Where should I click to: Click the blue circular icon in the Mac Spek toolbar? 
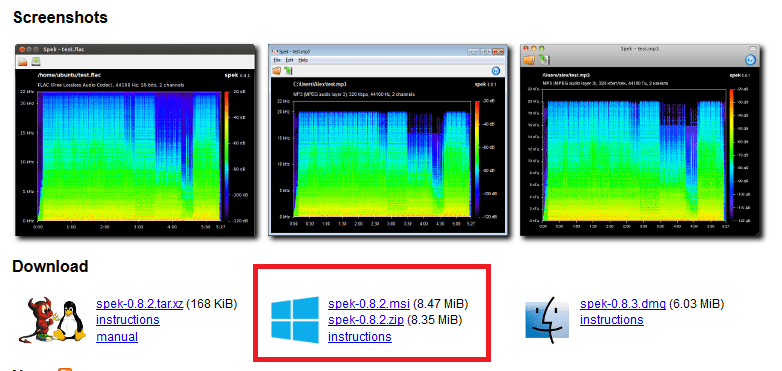751,60
